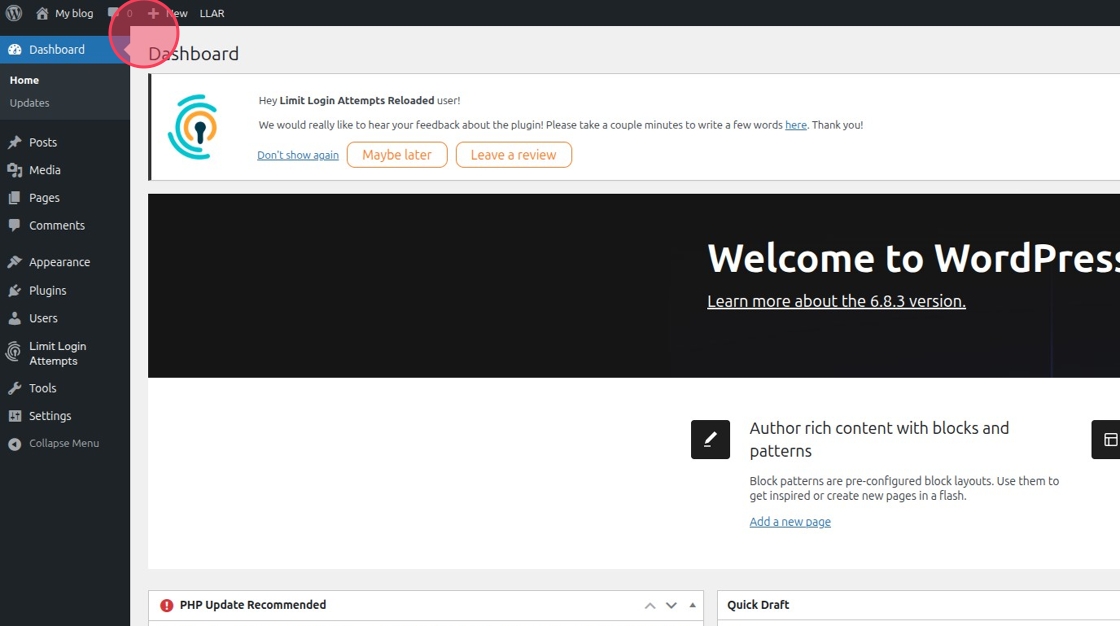Click the Media library icon
Image resolution: width=1120 pixels, height=626 pixels.
(14, 170)
